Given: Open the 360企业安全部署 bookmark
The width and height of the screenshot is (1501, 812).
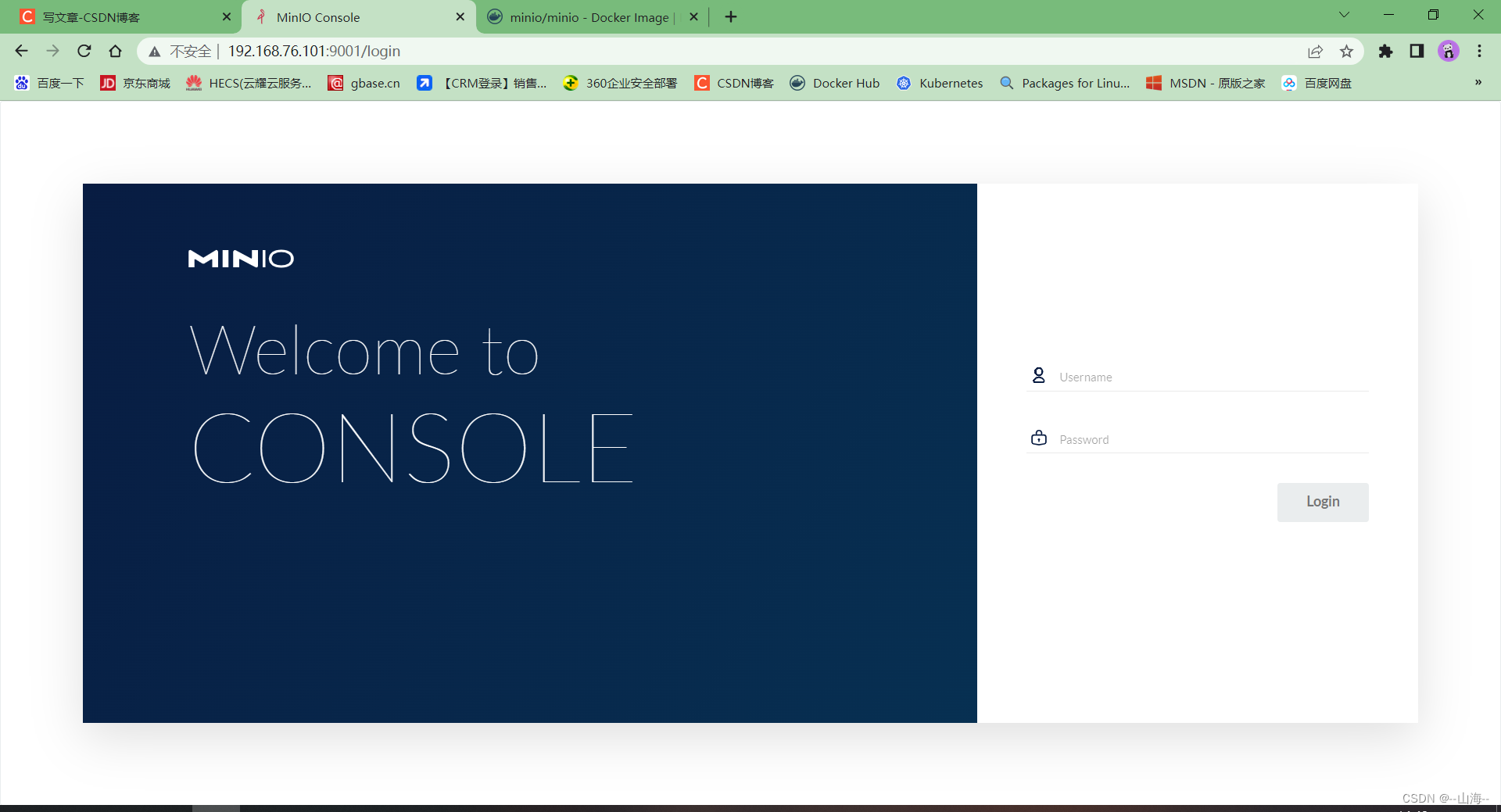Looking at the screenshot, I should (620, 83).
